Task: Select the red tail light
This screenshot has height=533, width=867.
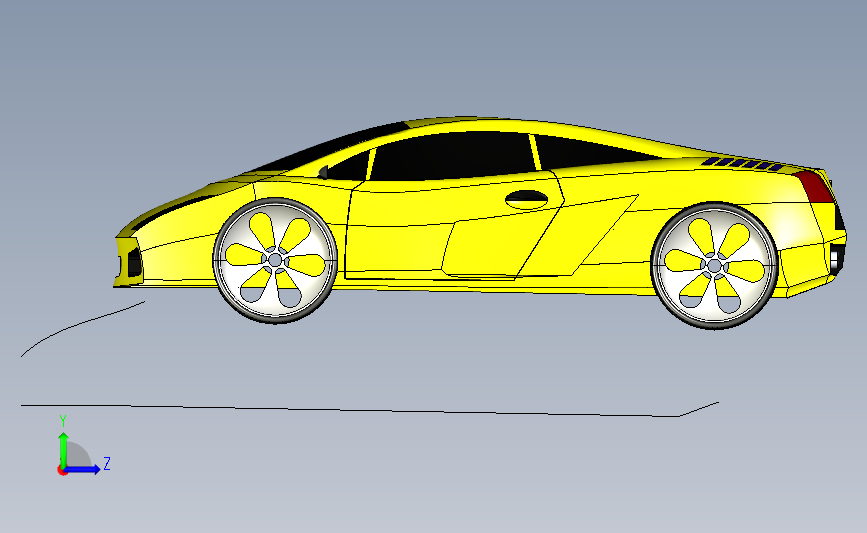Action: coord(814,186)
